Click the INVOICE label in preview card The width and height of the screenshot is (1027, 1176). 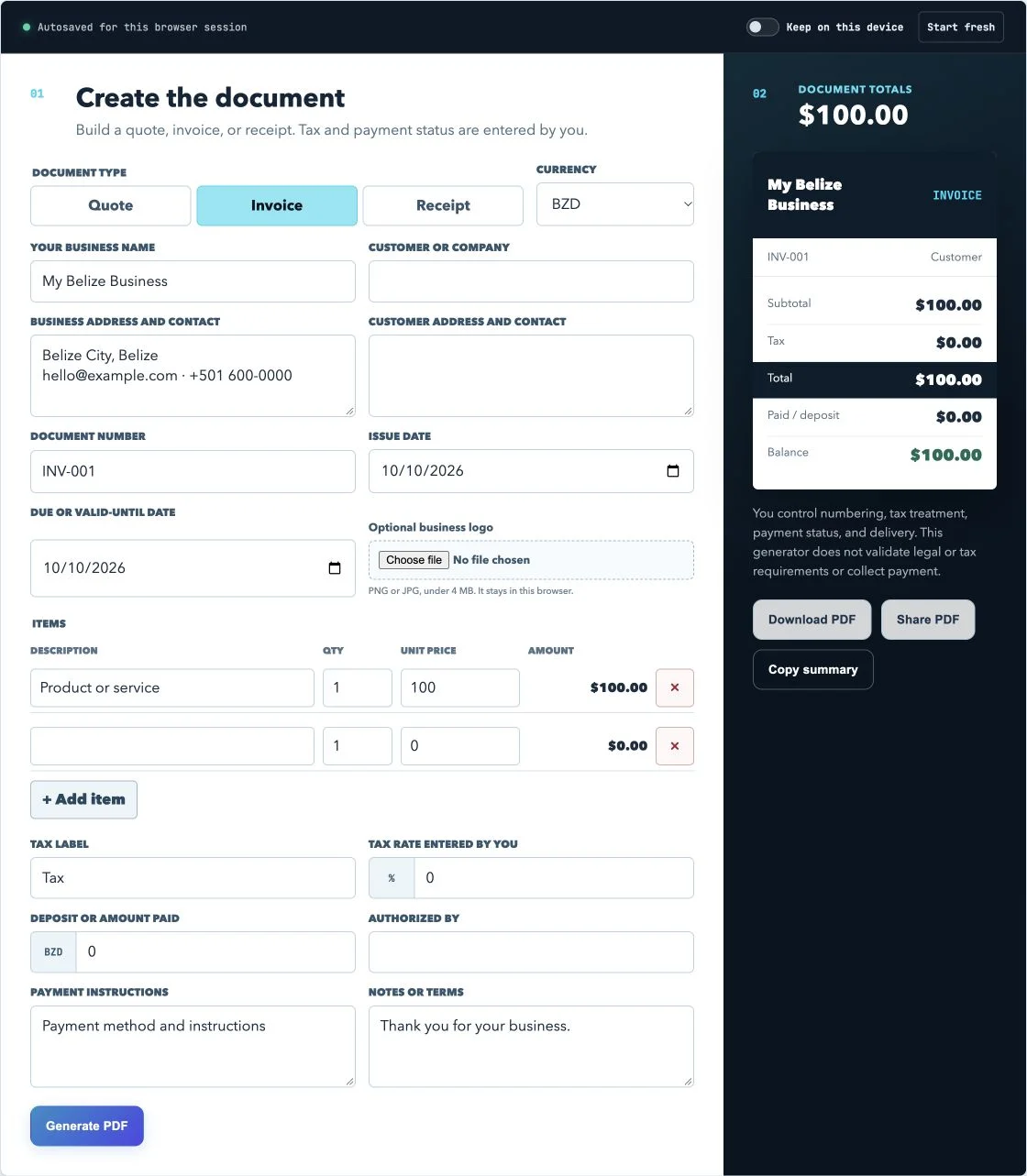click(x=957, y=195)
